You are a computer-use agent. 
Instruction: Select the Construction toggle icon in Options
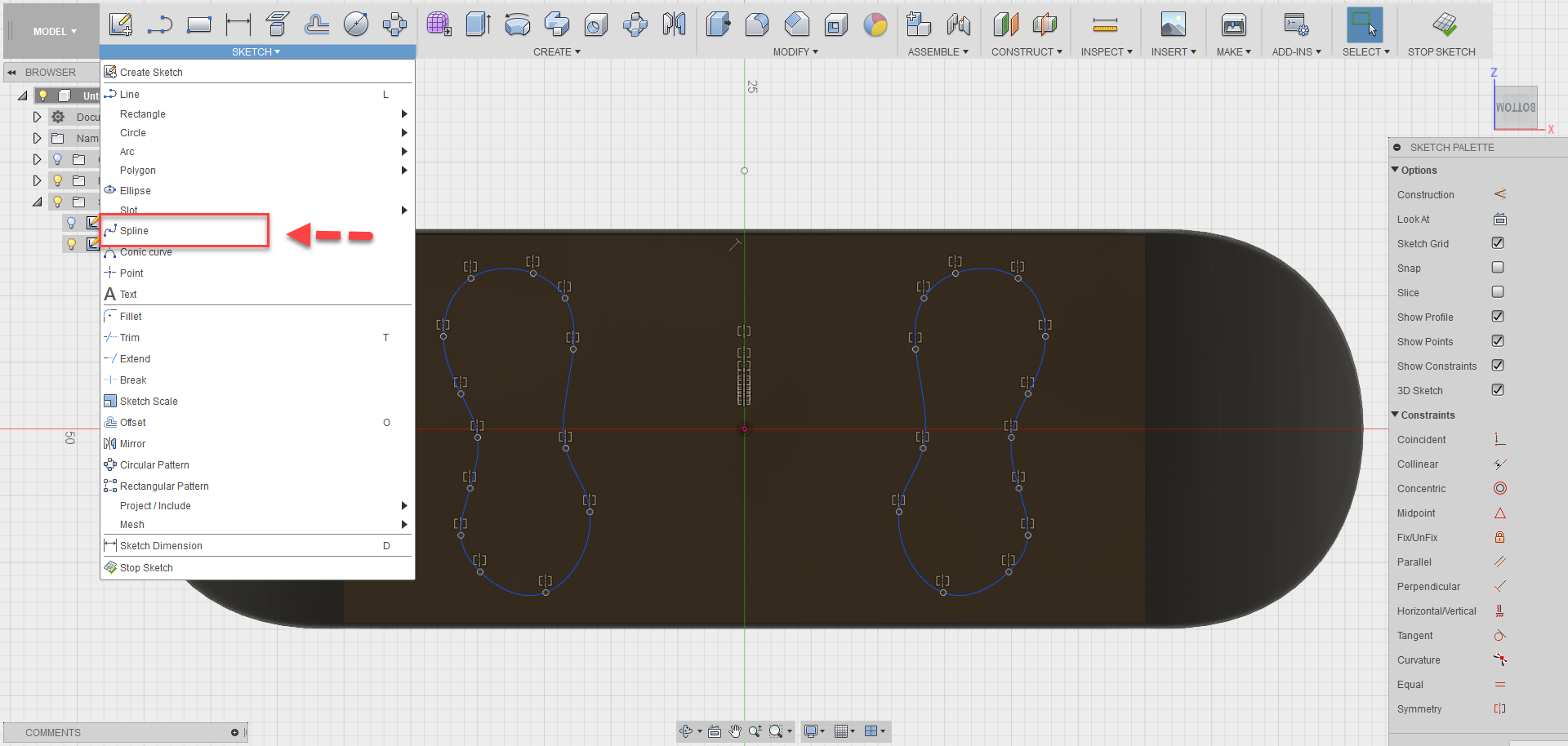1499,194
